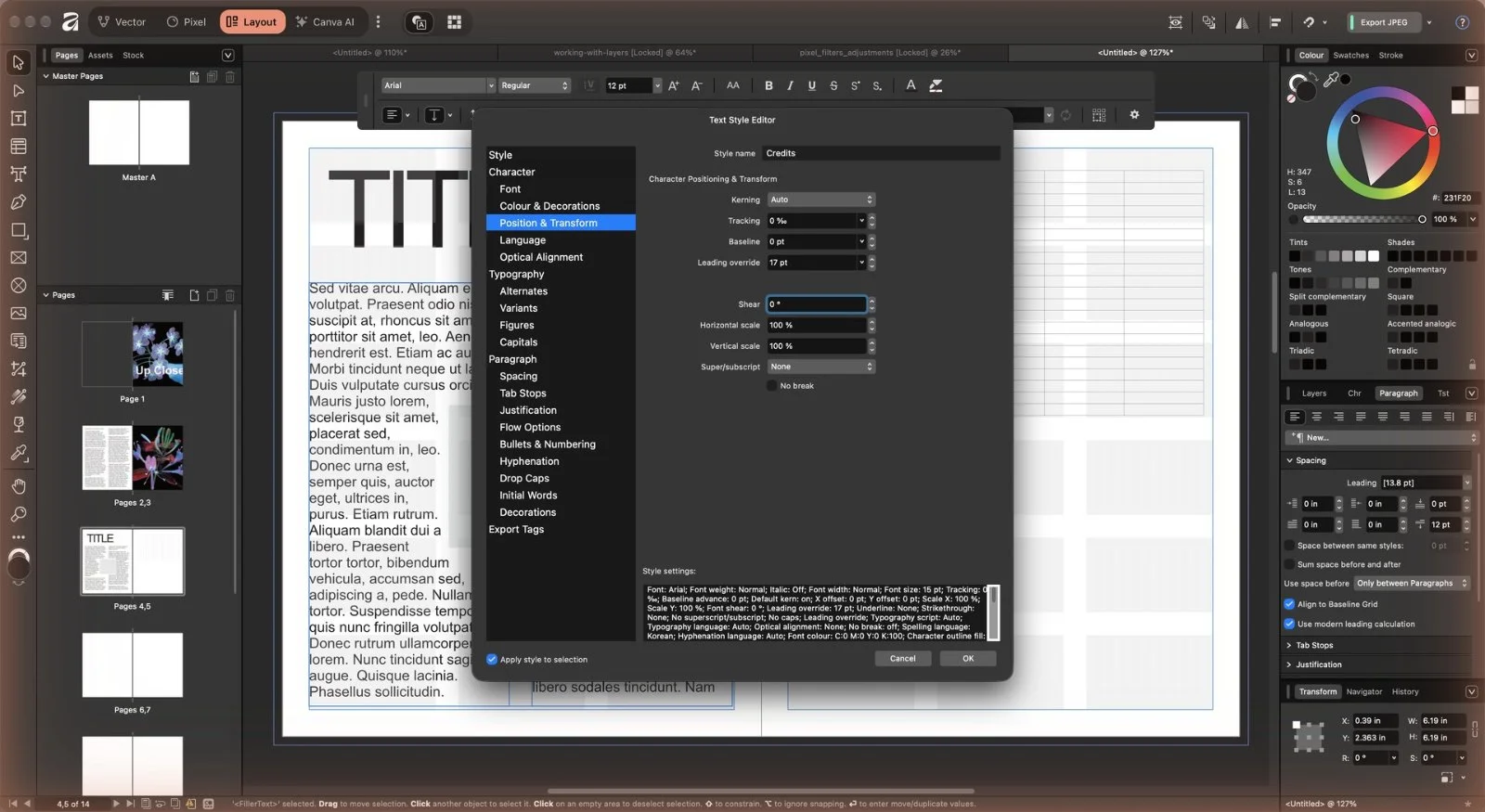The height and width of the screenshot is (812, 1485).
Task: Uncheck Align to Baseline Grid
Action: pyautogui.click(x=1289, y=604)
